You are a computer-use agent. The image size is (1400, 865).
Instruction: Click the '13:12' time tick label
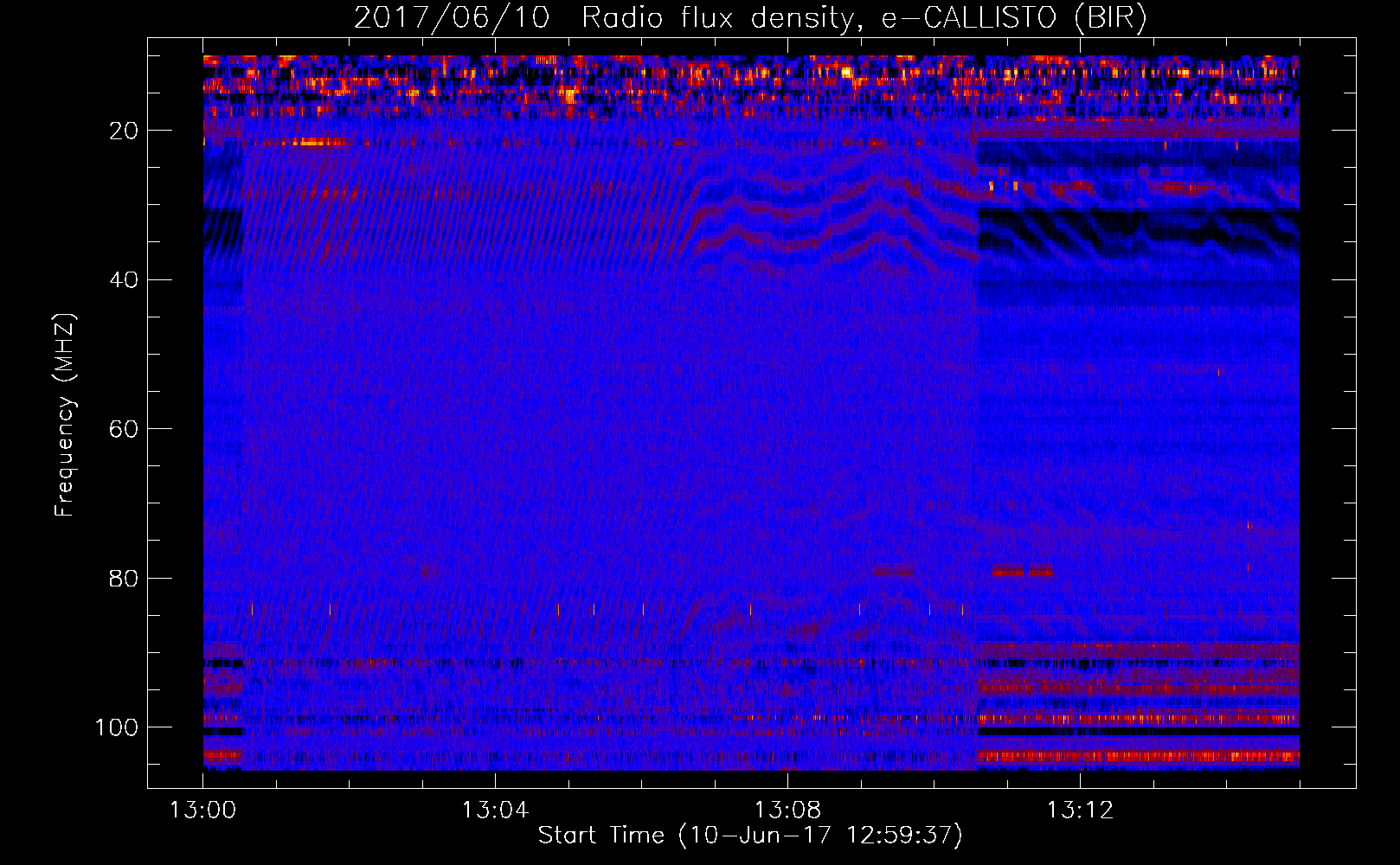pos(1080,811)
